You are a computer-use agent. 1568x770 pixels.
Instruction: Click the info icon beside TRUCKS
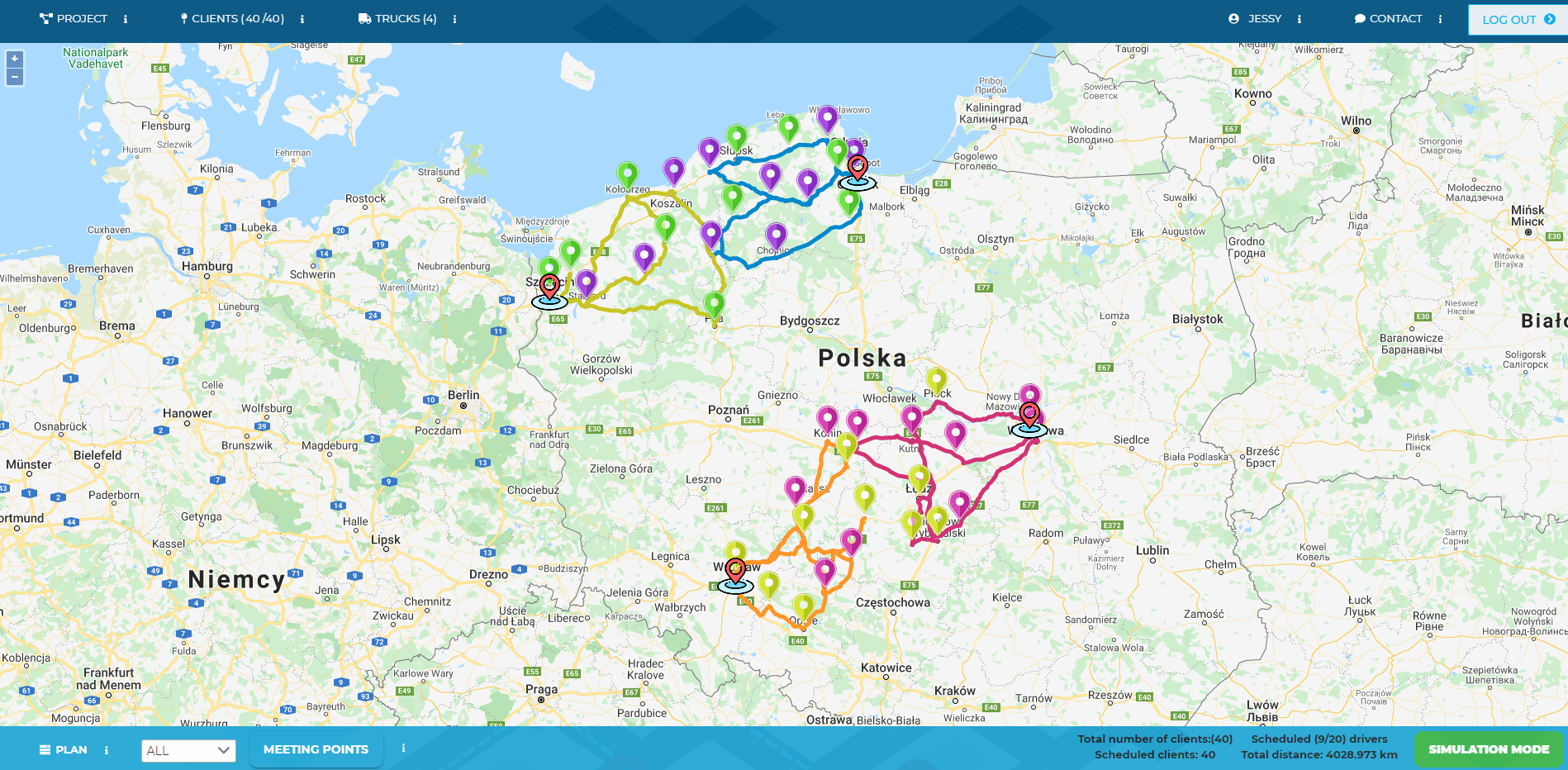454,19
